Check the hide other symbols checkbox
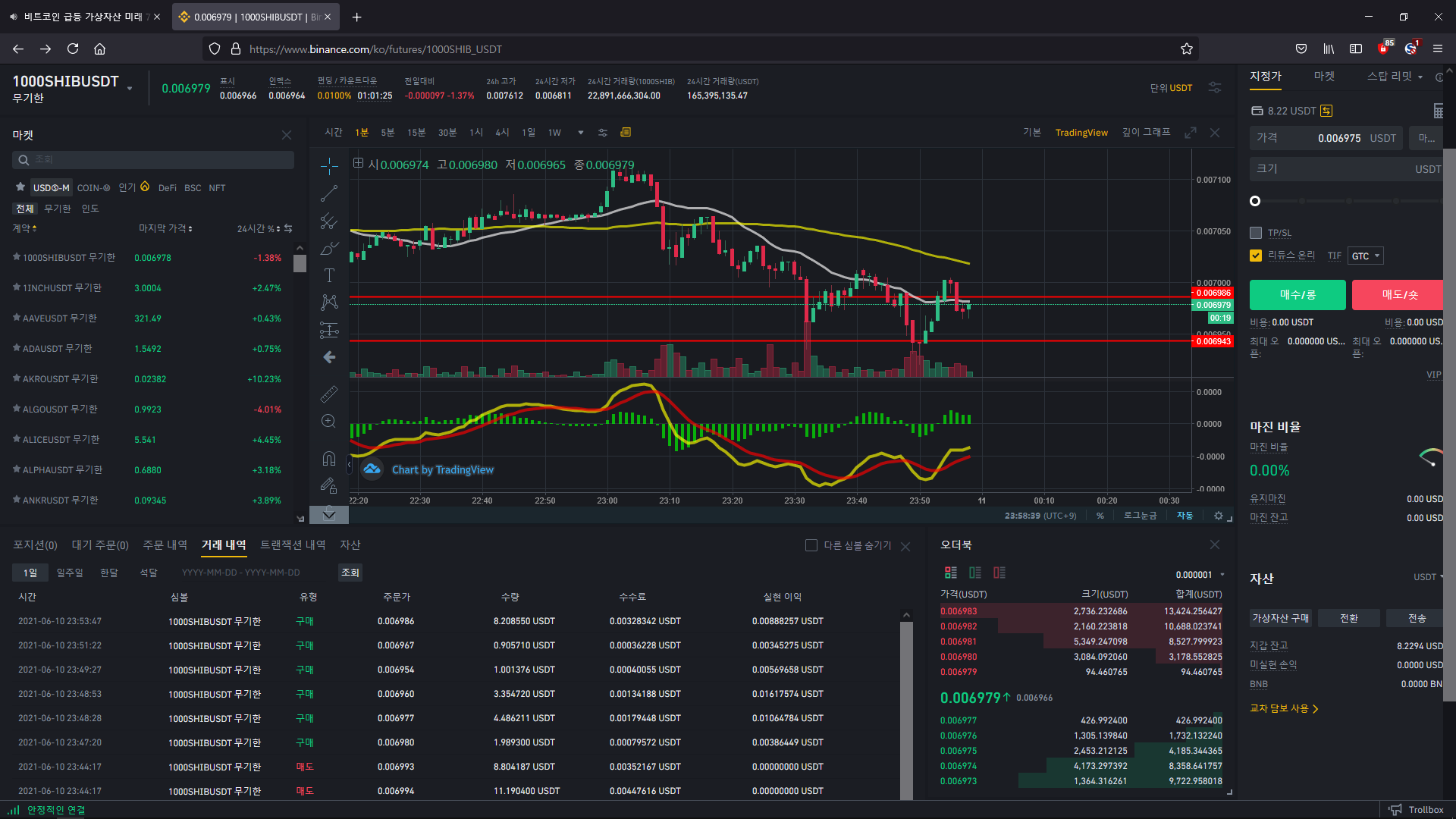1456x819 pixels. pos(811,545)
